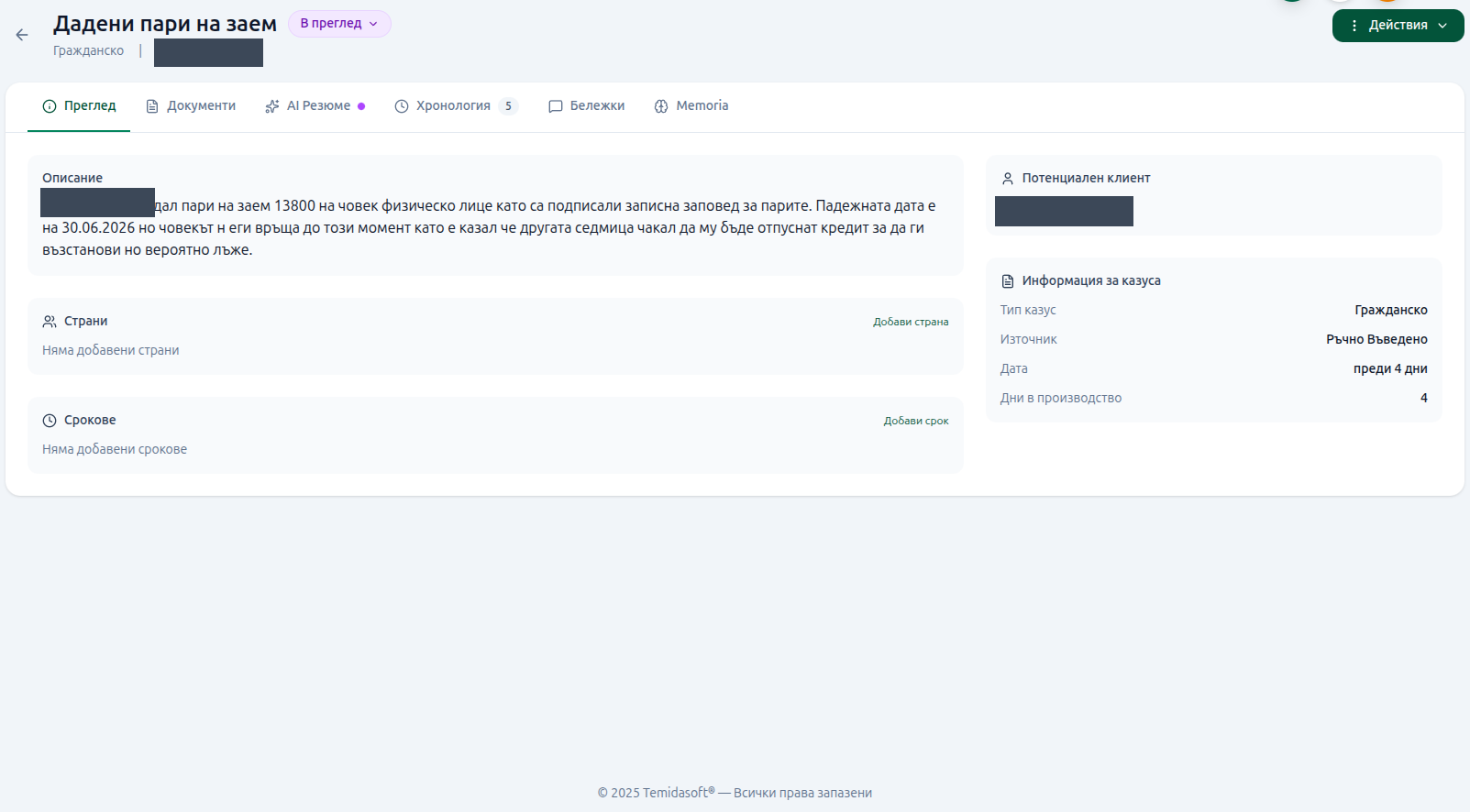Open the В преглед status dropdown

tap(339, 24)
